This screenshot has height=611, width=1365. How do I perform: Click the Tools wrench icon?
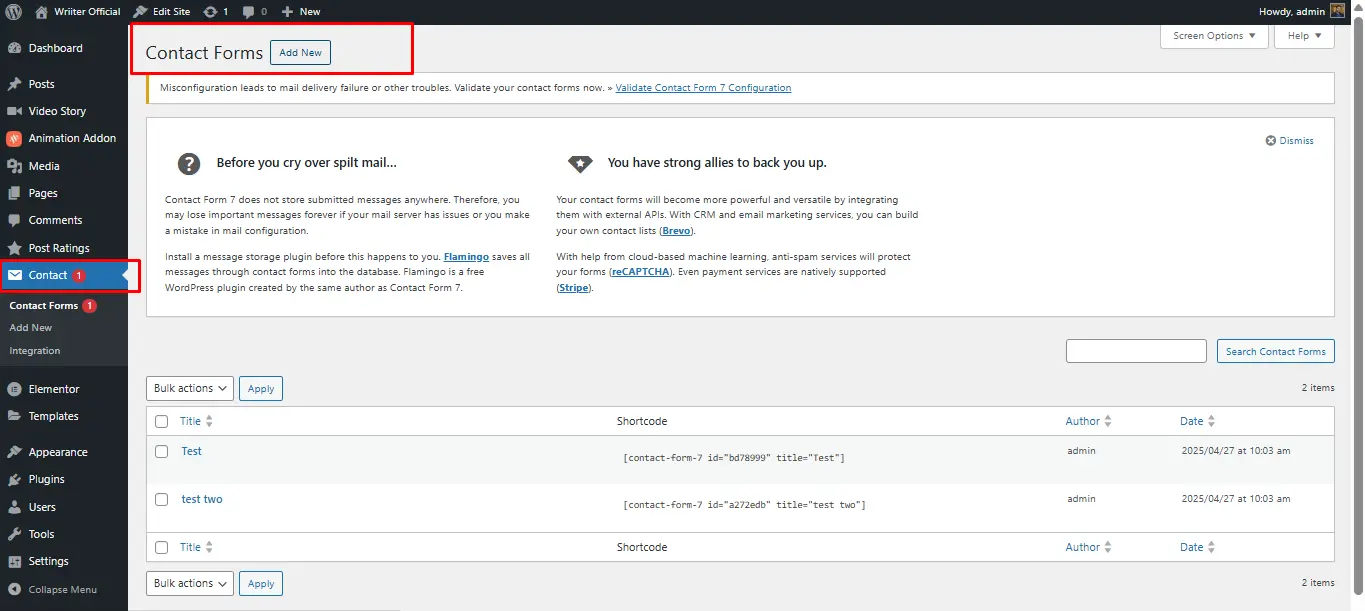pos(14,534)
